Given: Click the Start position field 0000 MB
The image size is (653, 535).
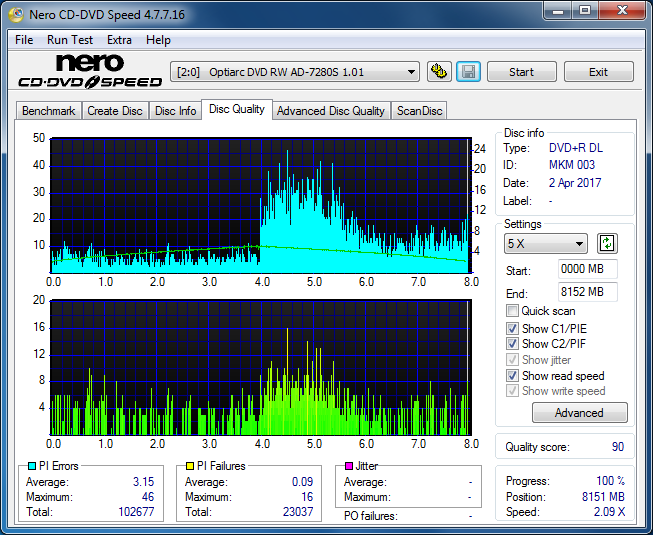Looking at the screenshot, I should pos(587,269).
